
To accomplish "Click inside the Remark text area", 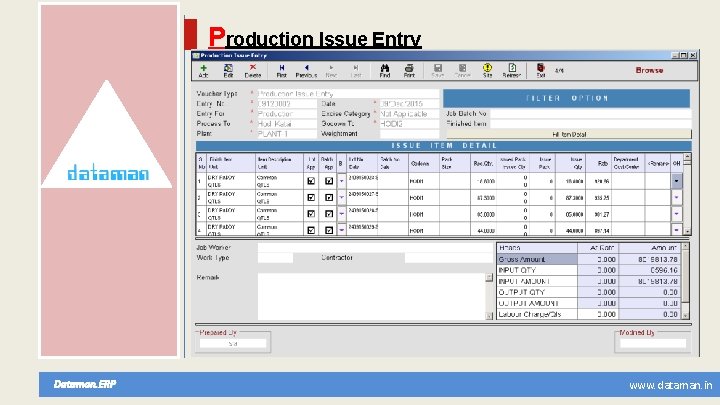I will coord(371,297).
